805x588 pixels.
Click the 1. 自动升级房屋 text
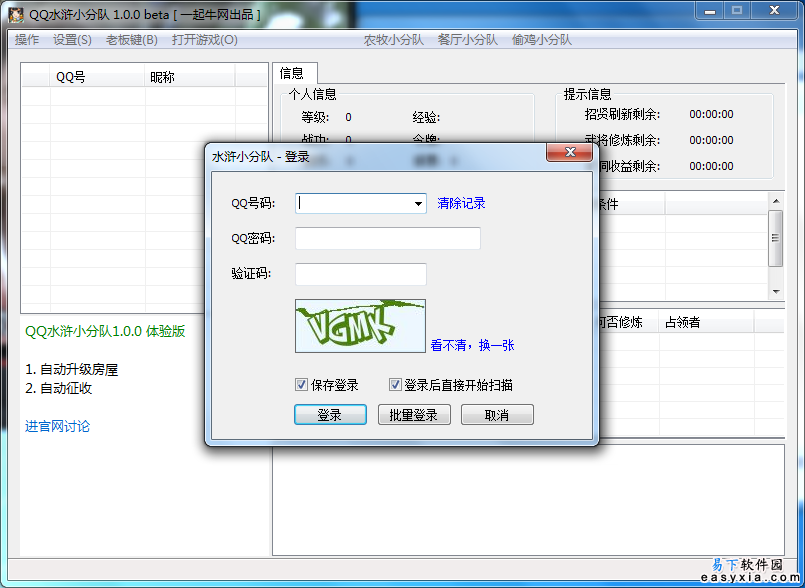click(x=71, y=369)
